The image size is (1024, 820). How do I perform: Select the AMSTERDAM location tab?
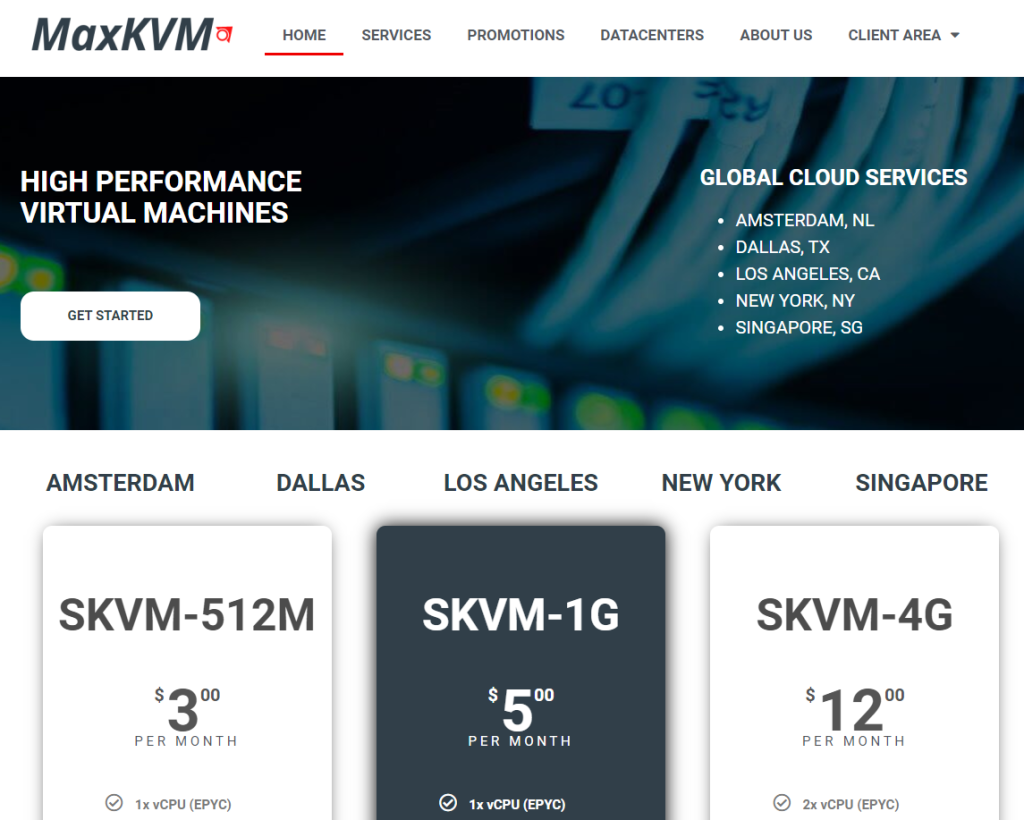(x=120, y=483)
